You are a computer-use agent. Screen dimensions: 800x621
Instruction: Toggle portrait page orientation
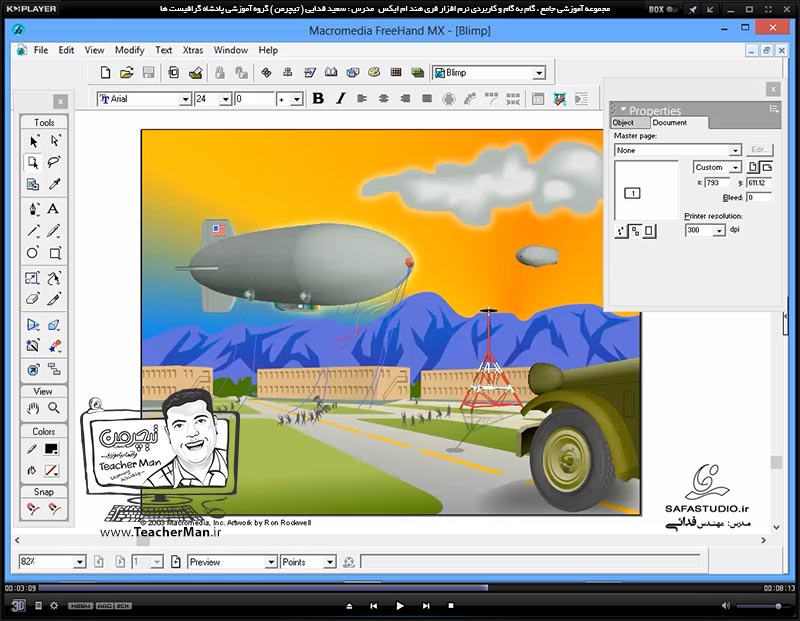pos(753,167)
